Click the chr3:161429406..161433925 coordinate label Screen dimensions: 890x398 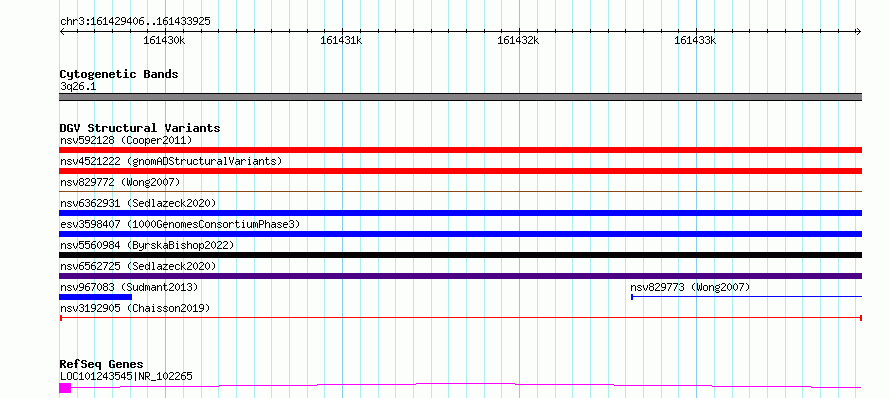point(135,22)
